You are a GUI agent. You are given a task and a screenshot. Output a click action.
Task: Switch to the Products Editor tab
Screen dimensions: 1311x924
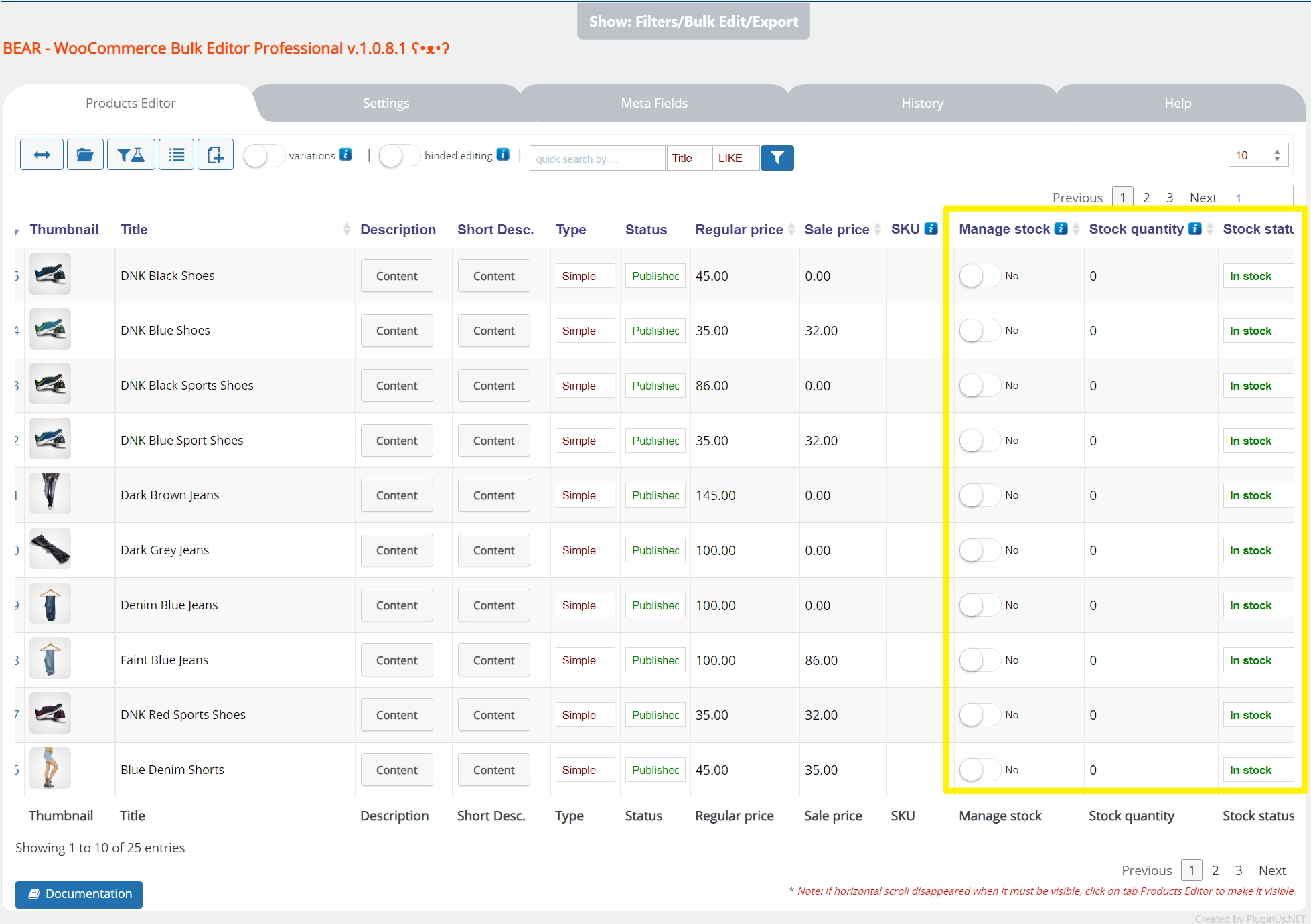tap(131, 103)
